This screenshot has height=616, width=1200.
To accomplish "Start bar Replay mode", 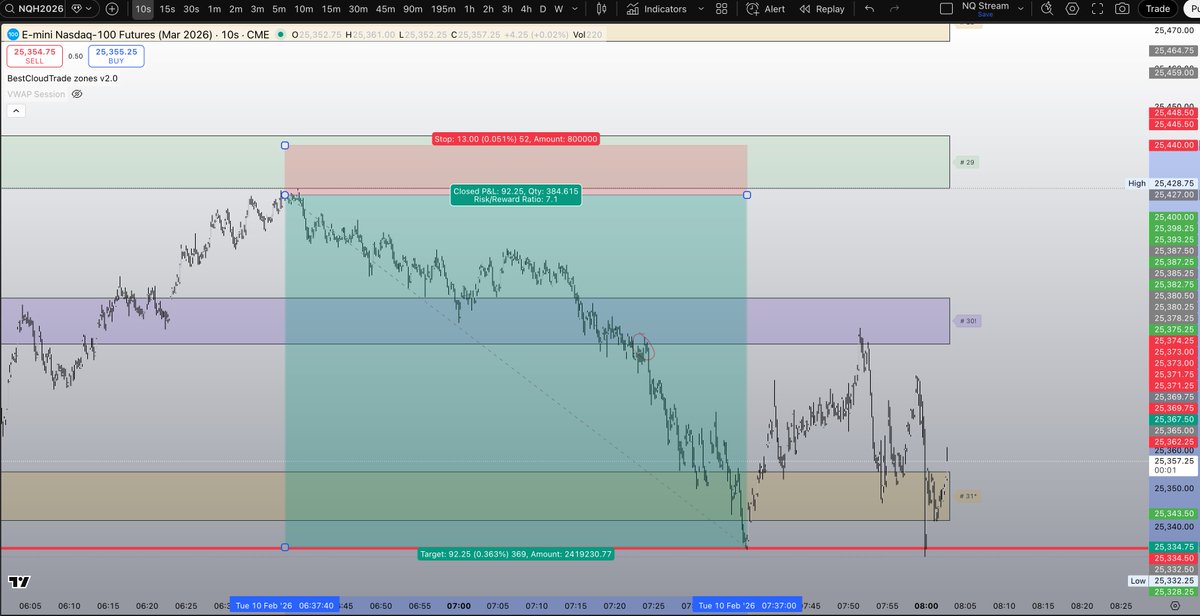I will coord(820,9).
